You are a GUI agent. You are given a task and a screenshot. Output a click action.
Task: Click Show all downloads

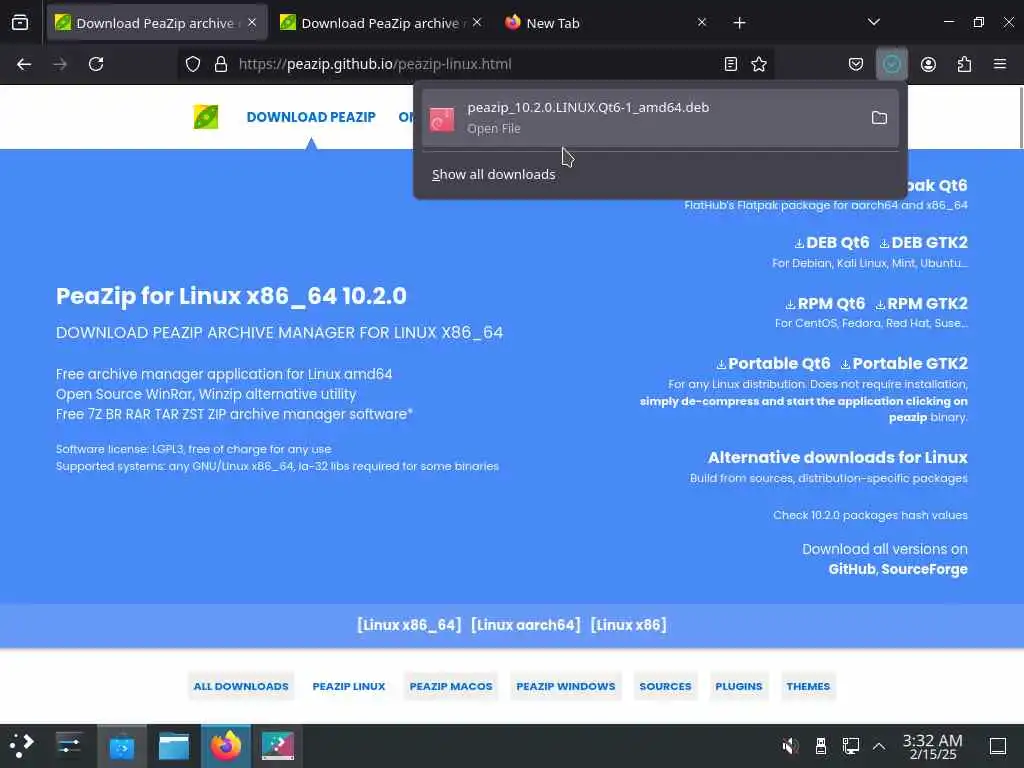(x=494, y=174)
